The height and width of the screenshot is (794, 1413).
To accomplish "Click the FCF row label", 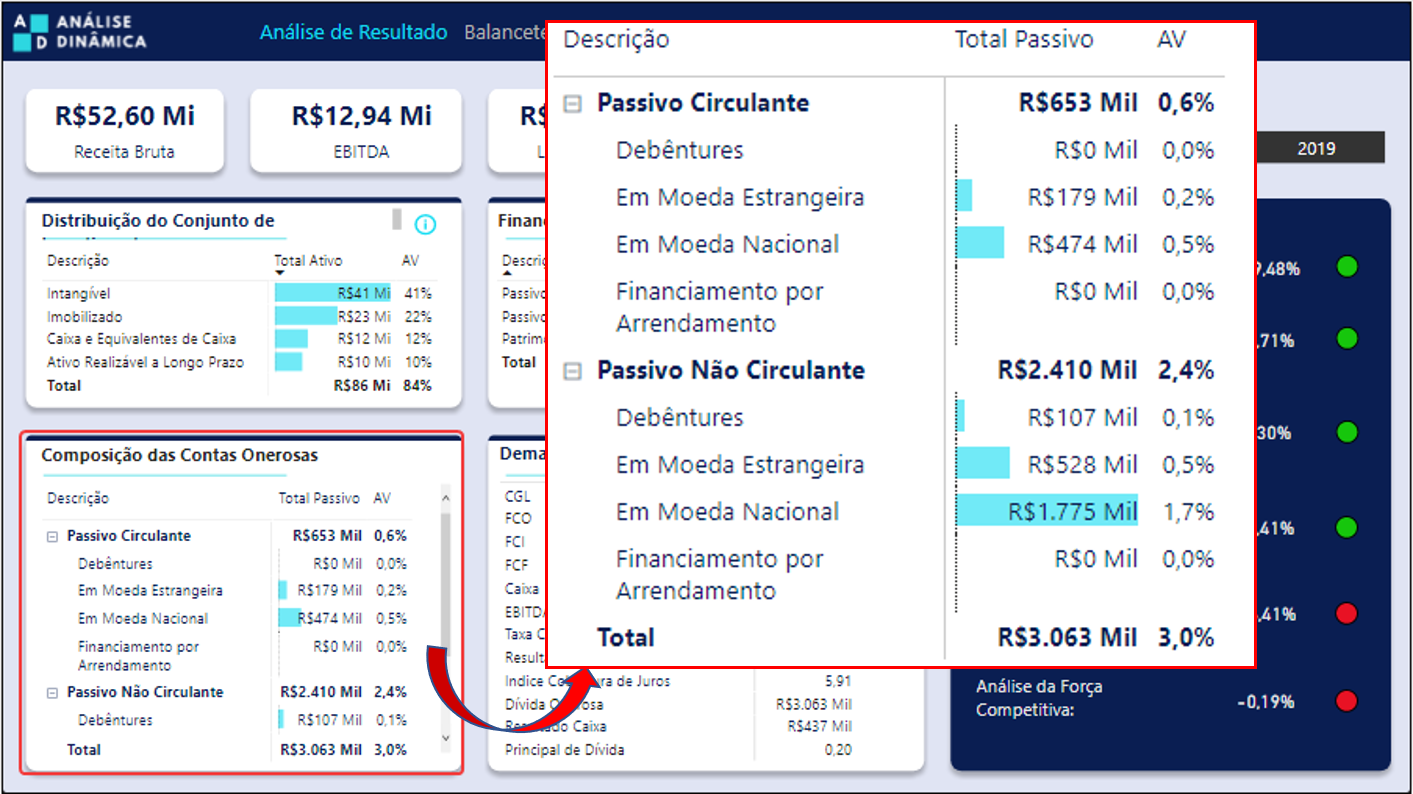I will [516, 565].
